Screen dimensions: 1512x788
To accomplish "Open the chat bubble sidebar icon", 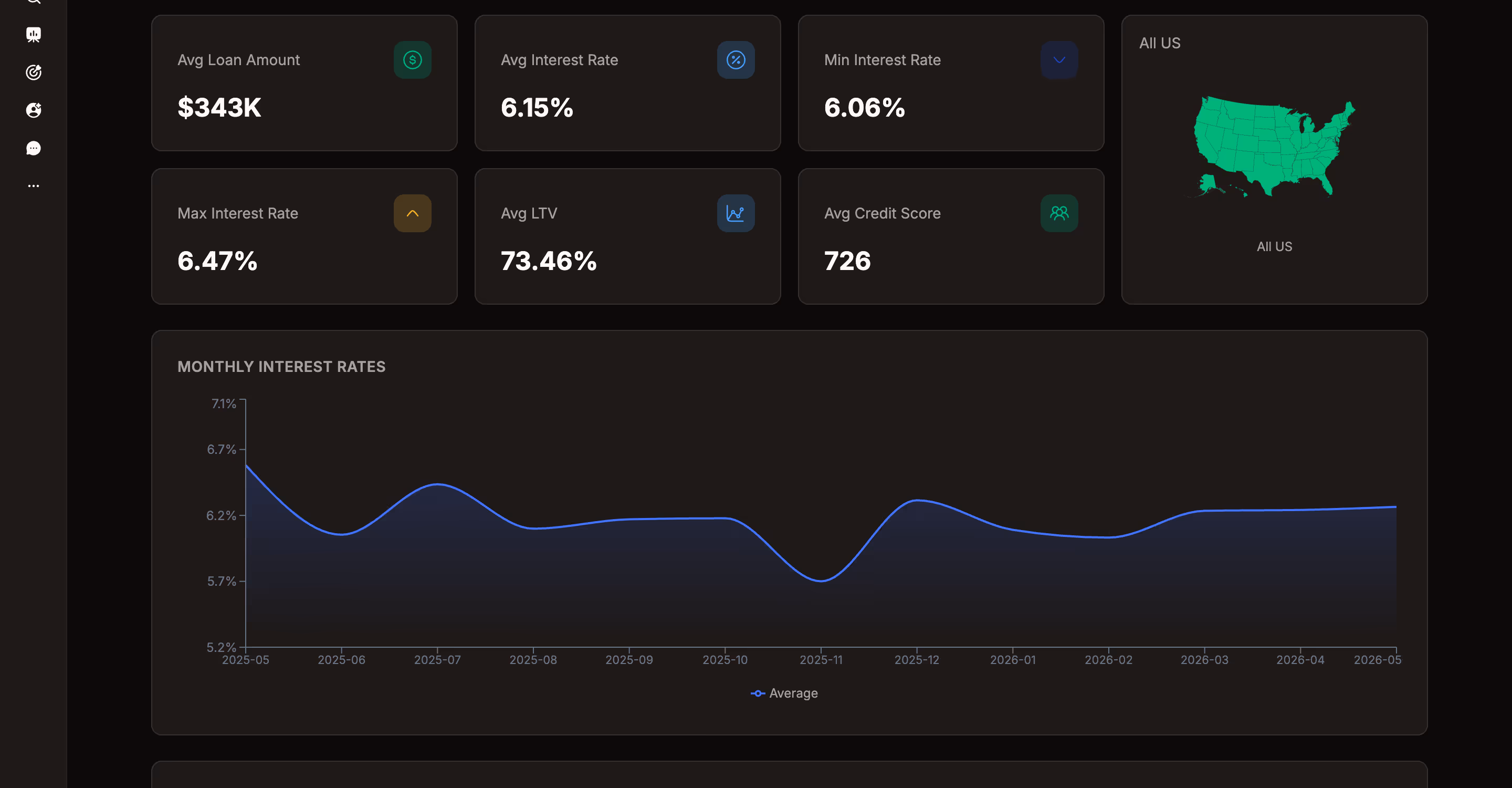I will (34, 148).
